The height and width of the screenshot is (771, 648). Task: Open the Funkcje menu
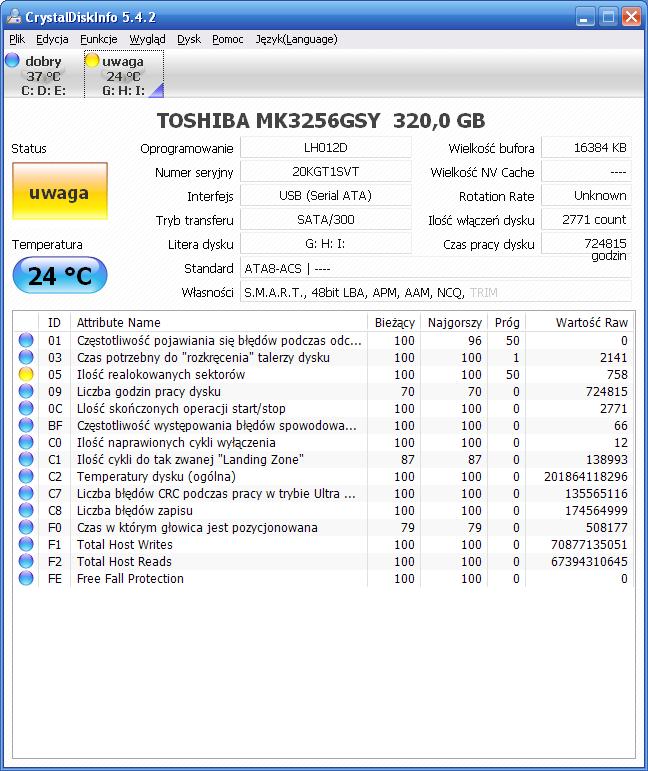pyautogui.click(x=99, y=39)
